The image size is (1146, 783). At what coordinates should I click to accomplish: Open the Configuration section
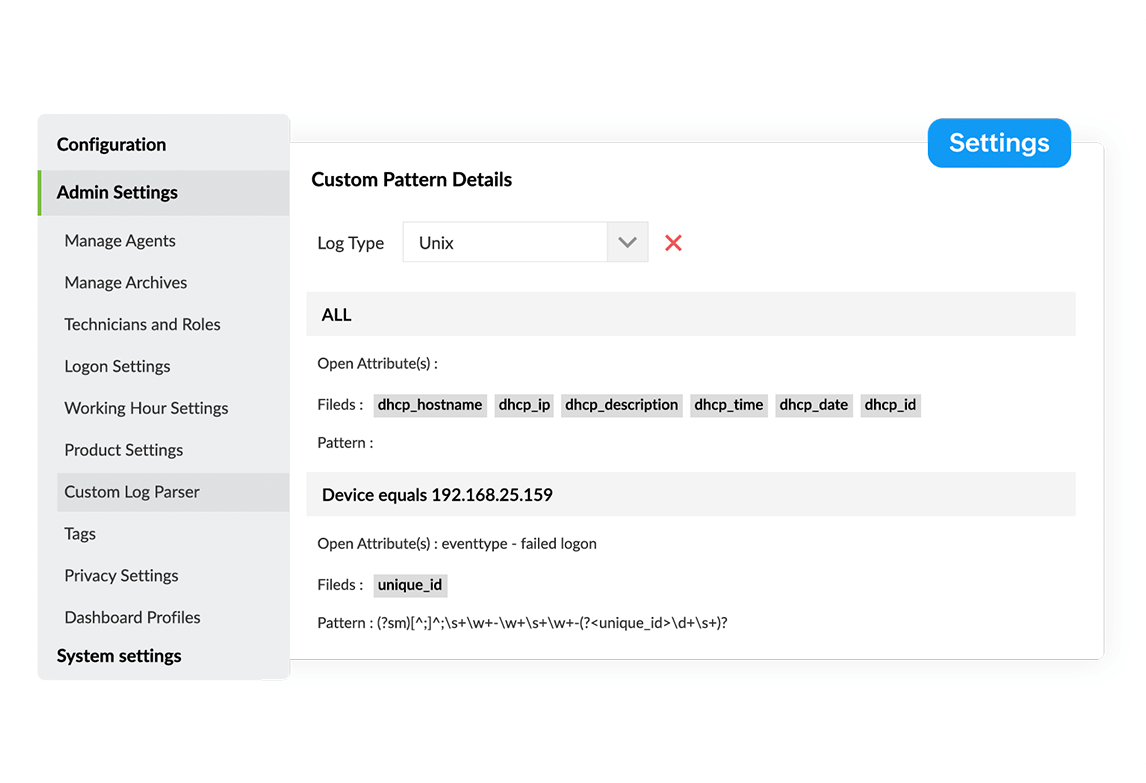[x=111, y=145]
